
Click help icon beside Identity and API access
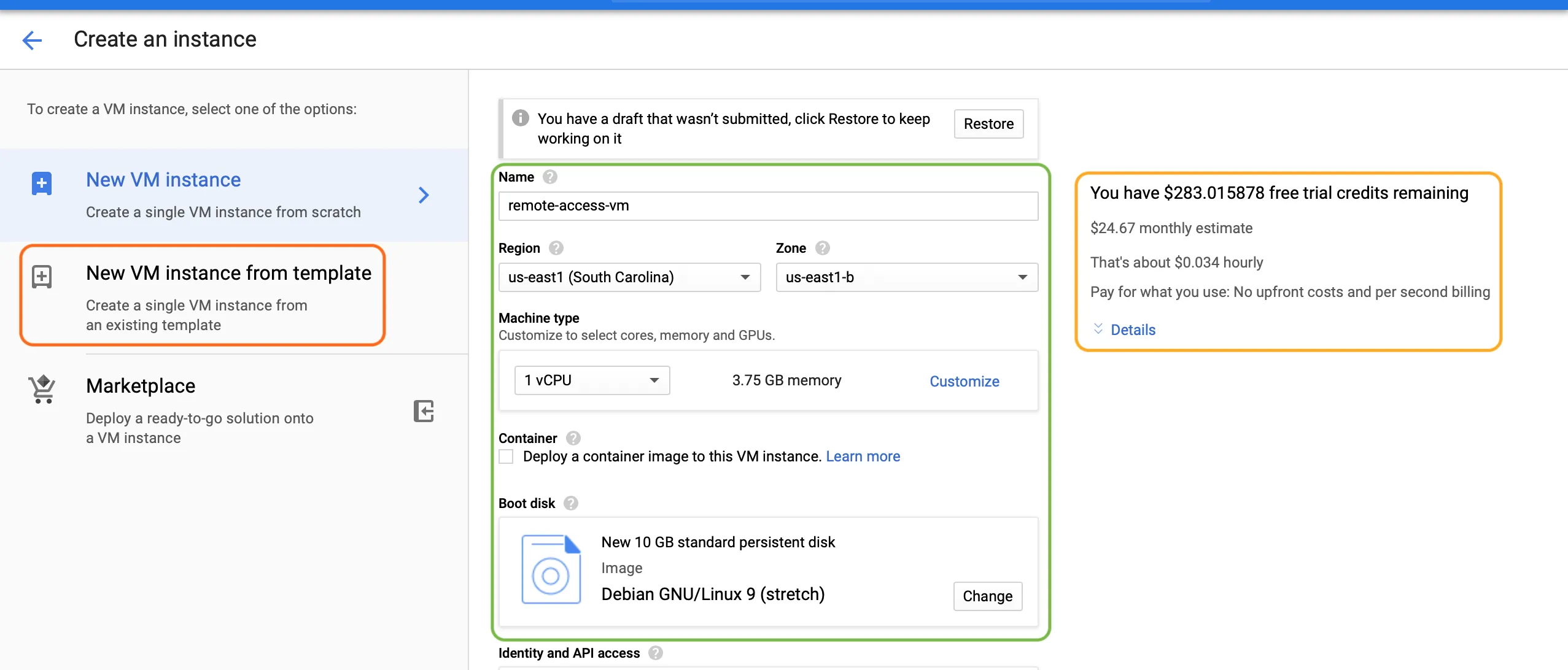coord(656,653)
